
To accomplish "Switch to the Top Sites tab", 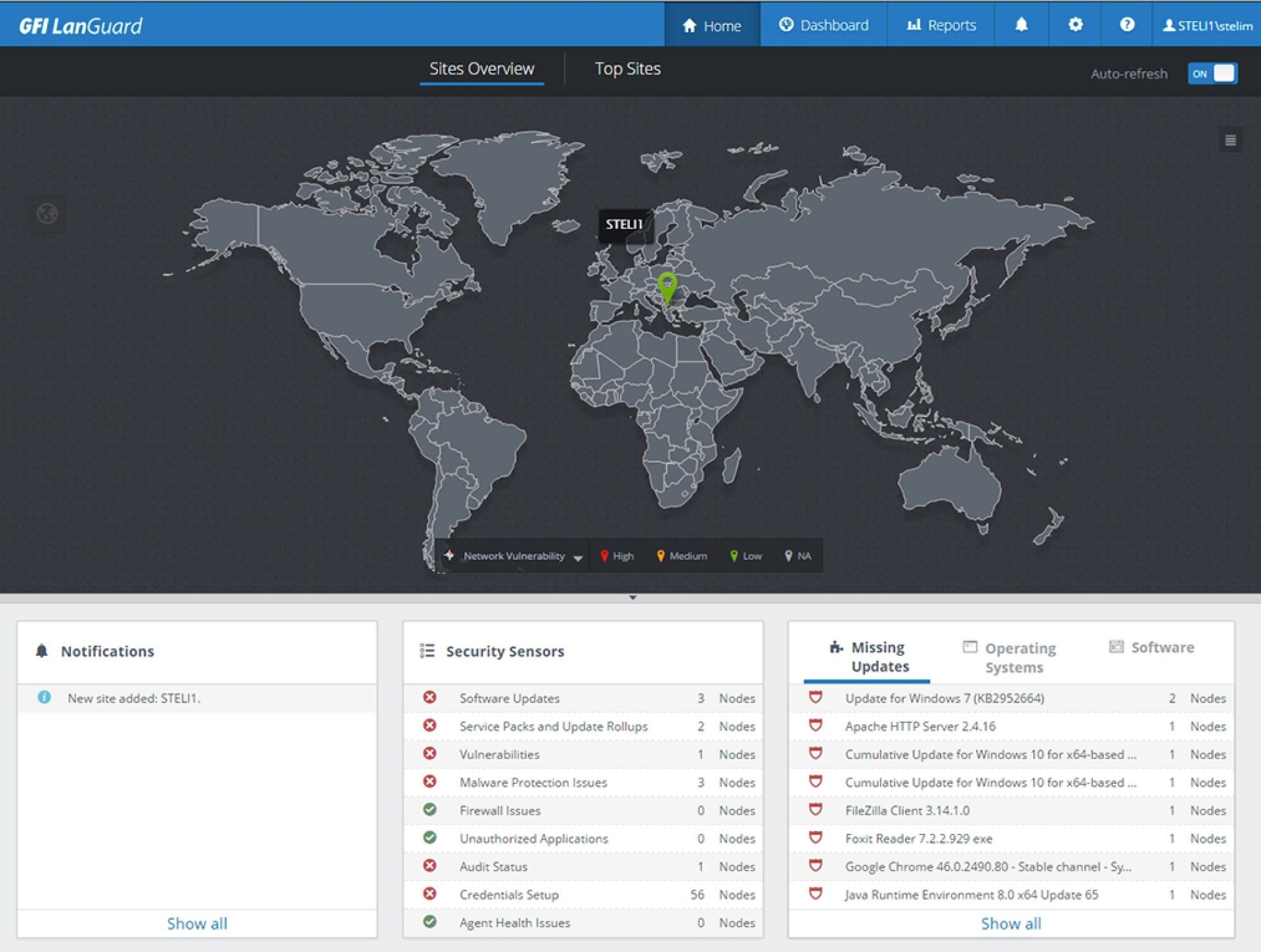I will pyautogui.click(x=627, y=69).
